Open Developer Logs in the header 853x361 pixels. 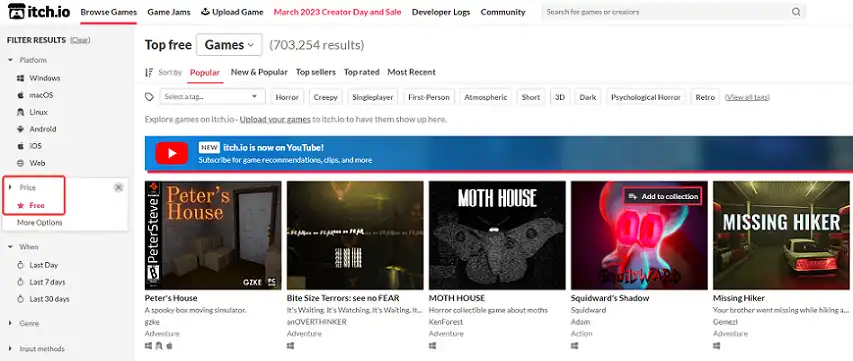pos(441,12)
